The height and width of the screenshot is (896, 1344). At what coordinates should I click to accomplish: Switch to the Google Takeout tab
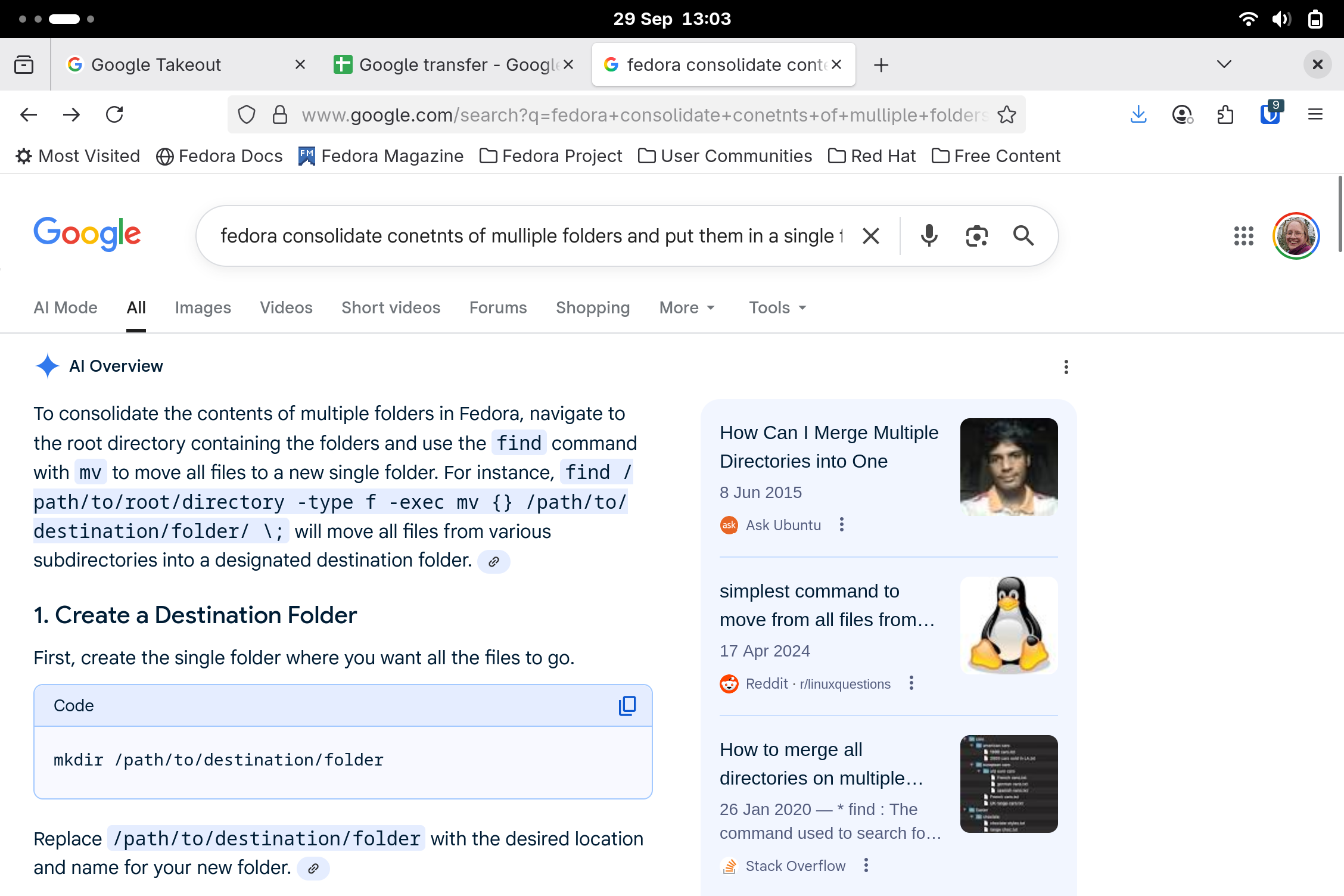coord(156,64)
